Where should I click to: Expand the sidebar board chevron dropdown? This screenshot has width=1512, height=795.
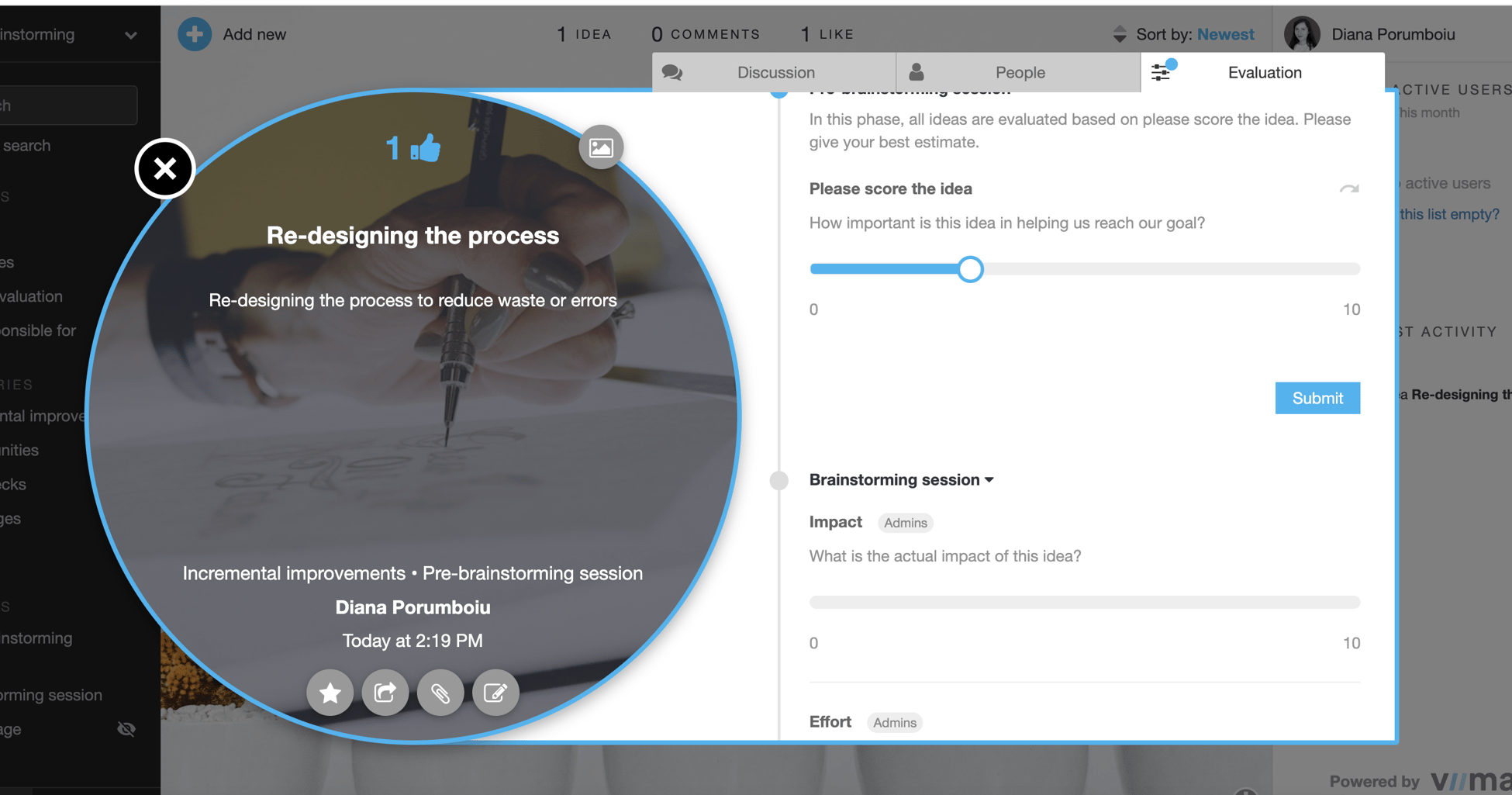click(x=131, y=35)
